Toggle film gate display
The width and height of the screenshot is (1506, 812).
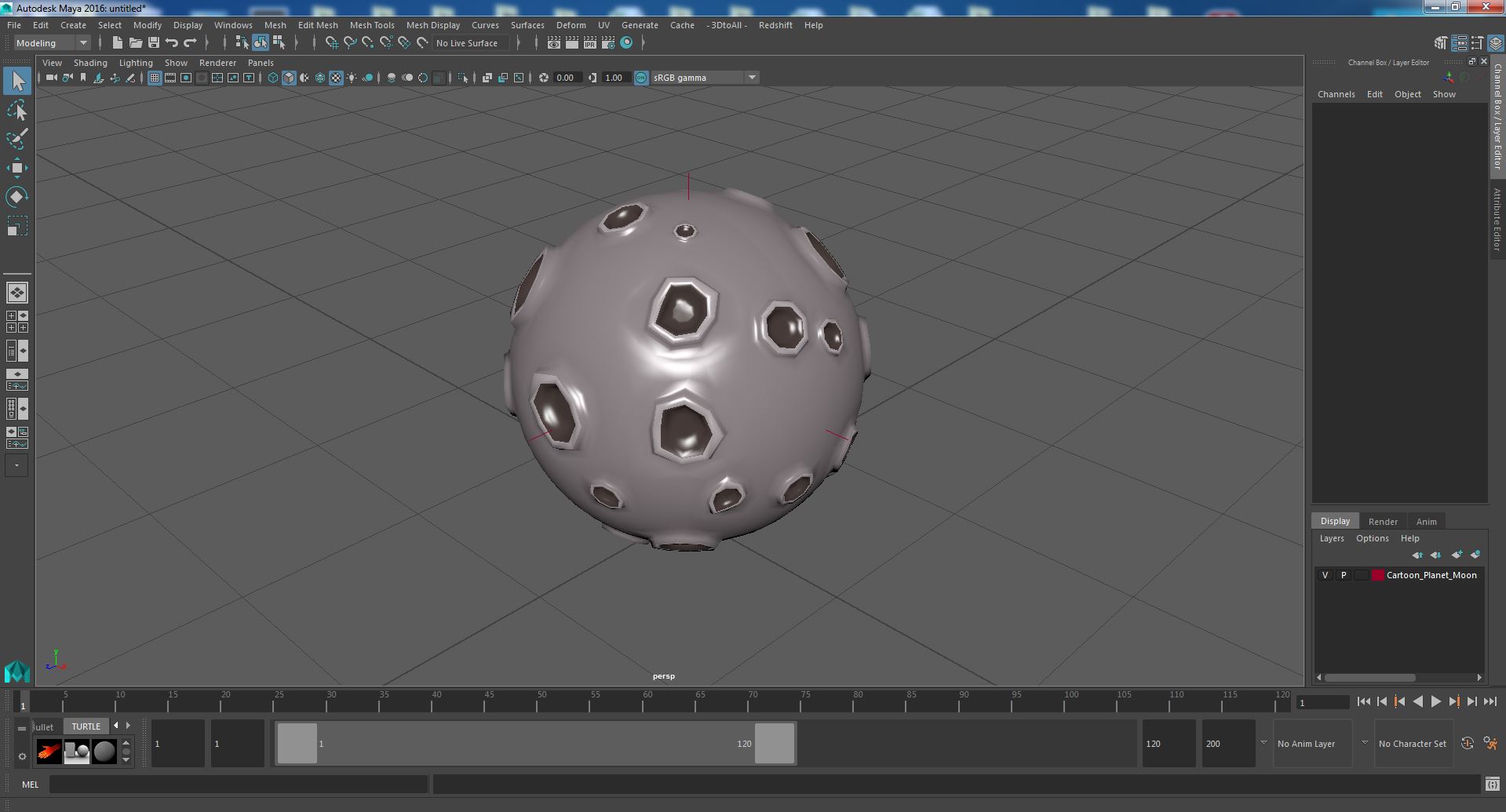170,78
